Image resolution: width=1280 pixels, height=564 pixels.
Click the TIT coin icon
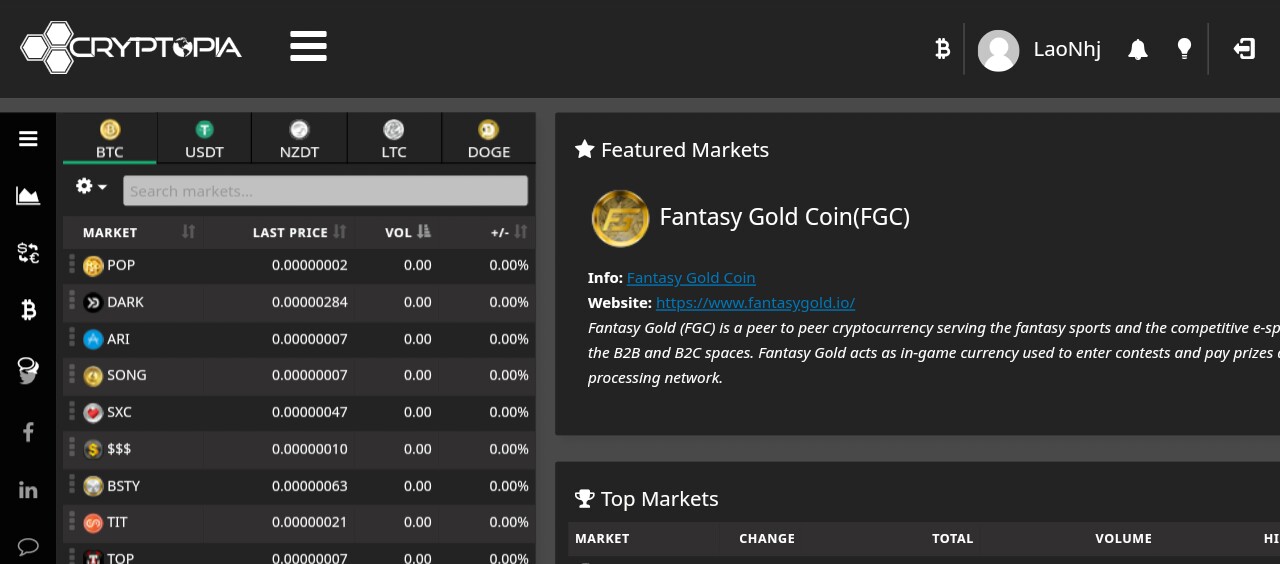point(93,523)
